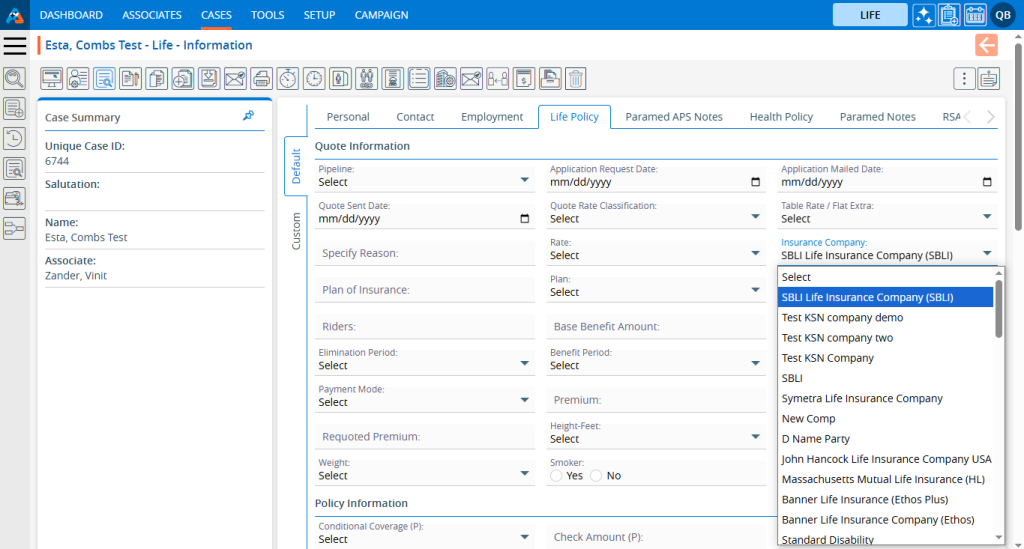Open the Payment Mode dropdown
The width and height of the screenshot is (1024, 549).
coord(424,401)
